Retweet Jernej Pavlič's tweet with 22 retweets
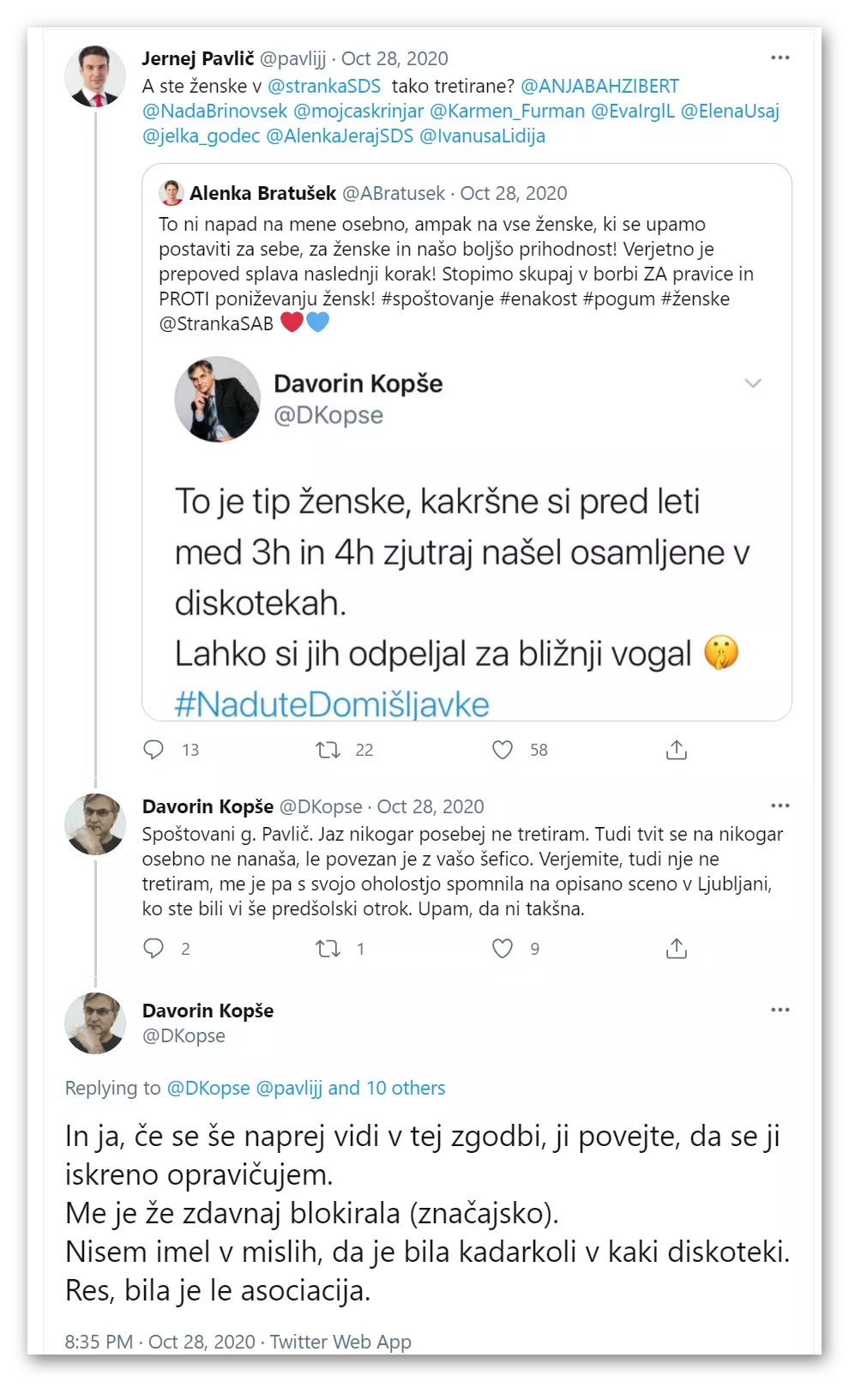 point(328,750)
